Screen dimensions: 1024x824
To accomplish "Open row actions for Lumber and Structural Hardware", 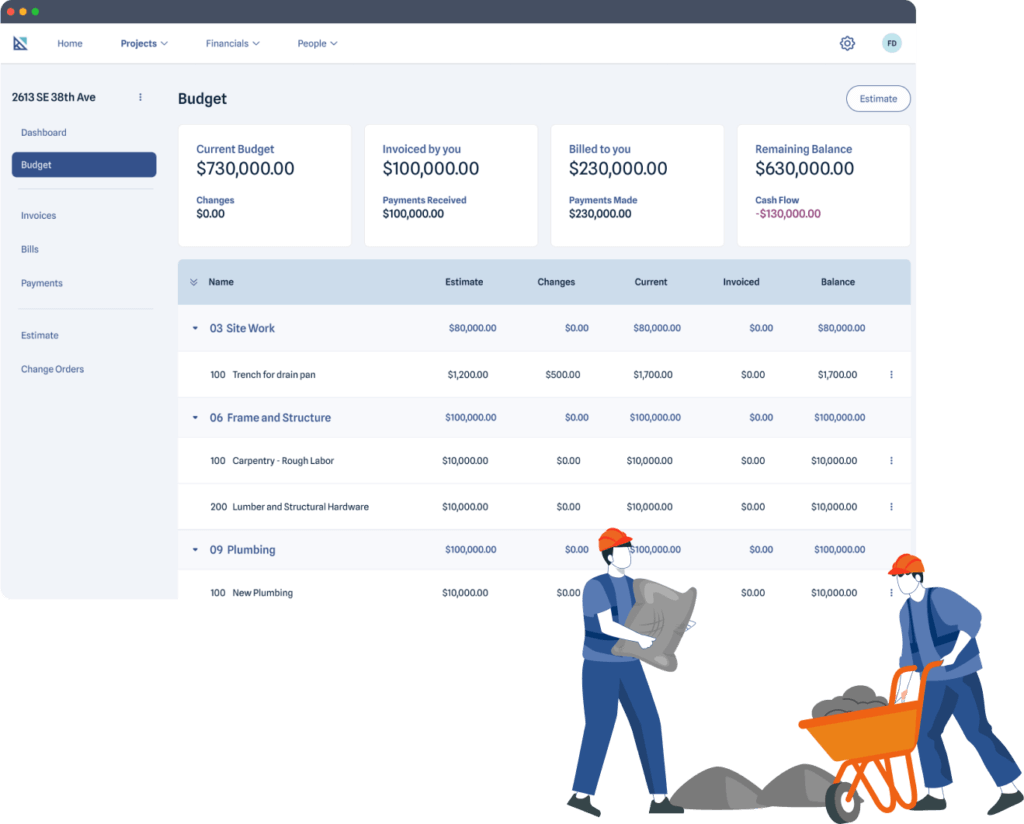I will click(891, 506).
